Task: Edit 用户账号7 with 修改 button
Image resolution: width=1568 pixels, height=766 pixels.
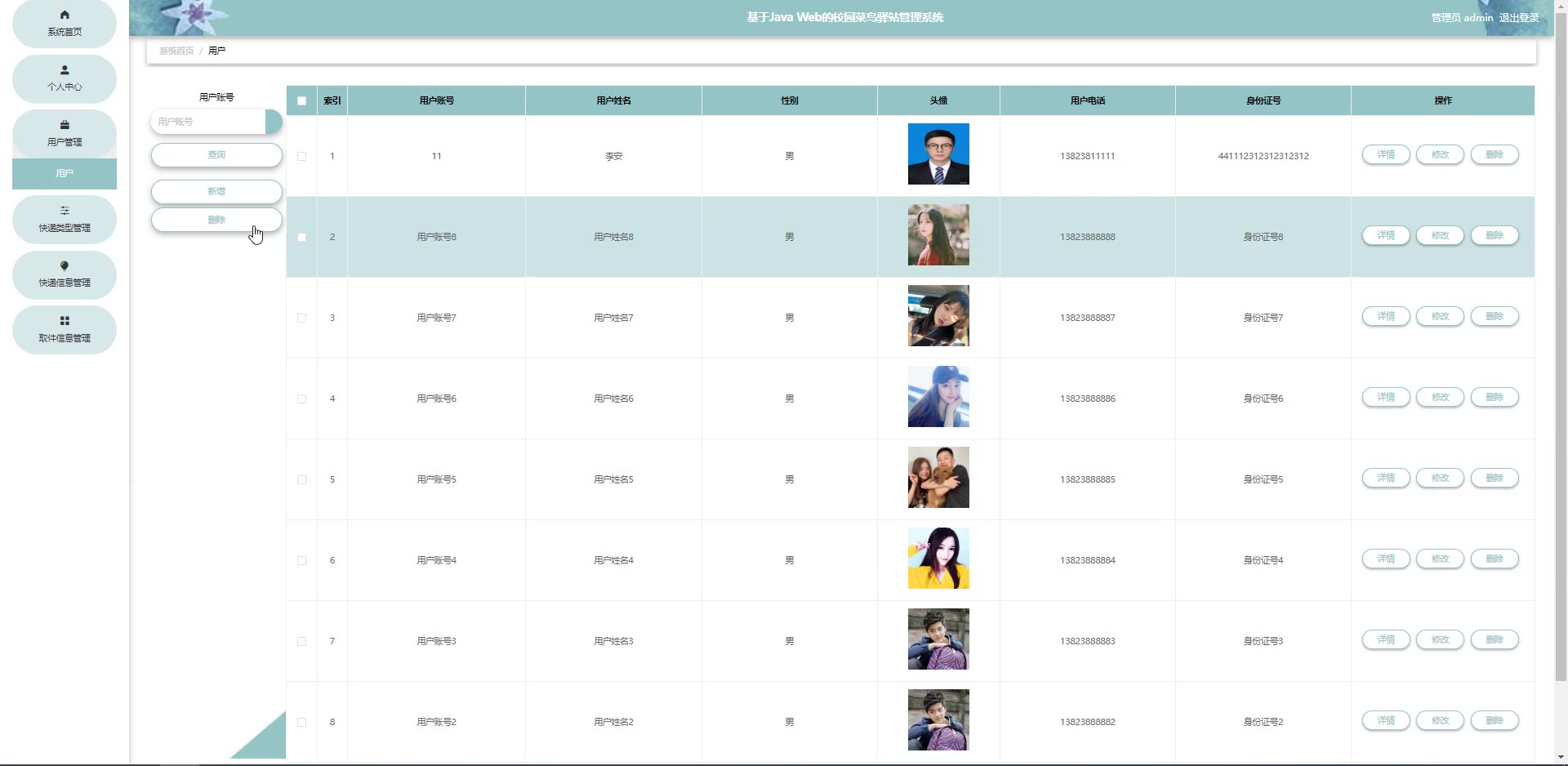Action: 1440,316
